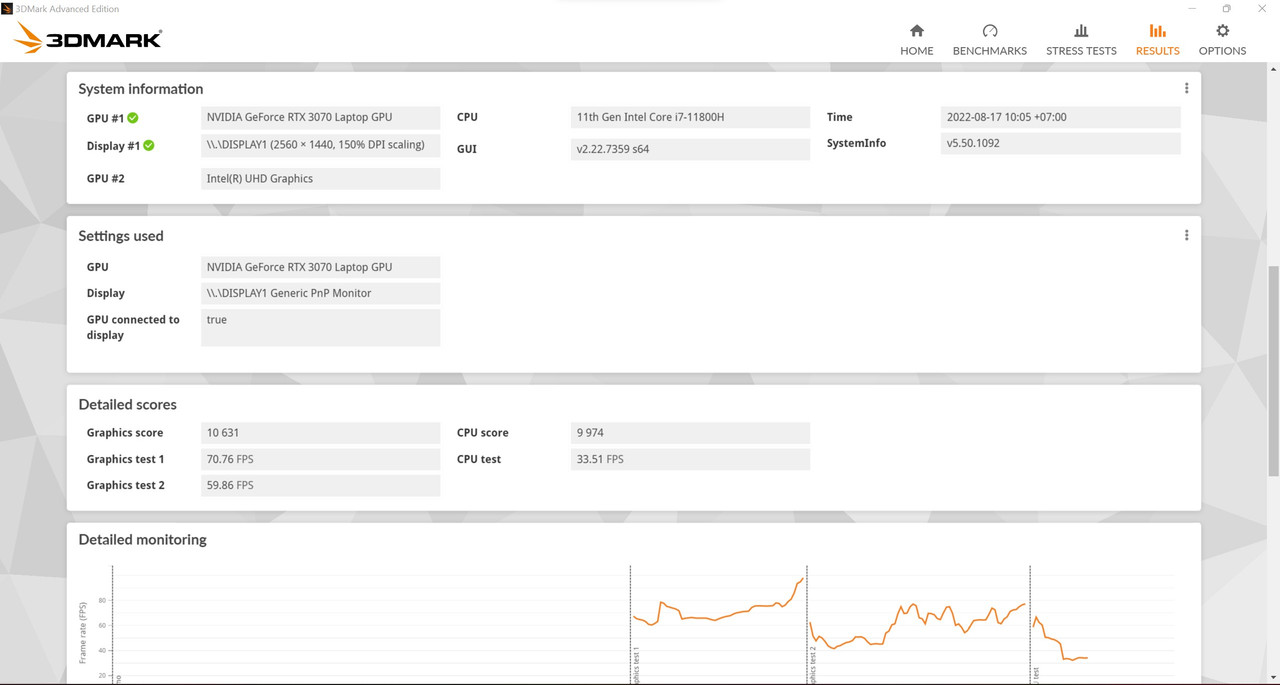
Task: Open System information three-dot menu
Action: [x=1186, y=88]
